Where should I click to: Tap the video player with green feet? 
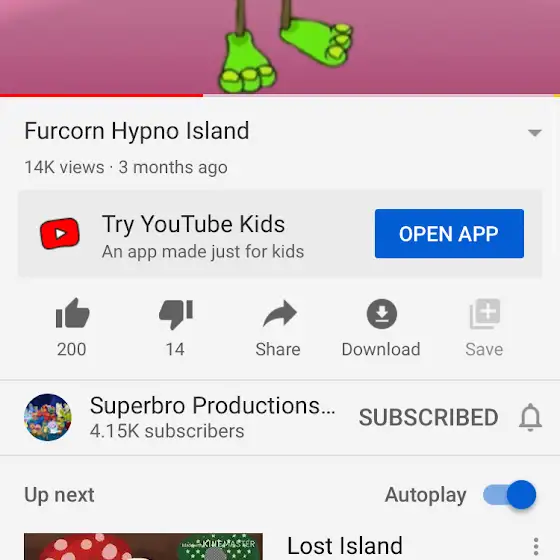(x=280, y=46)
